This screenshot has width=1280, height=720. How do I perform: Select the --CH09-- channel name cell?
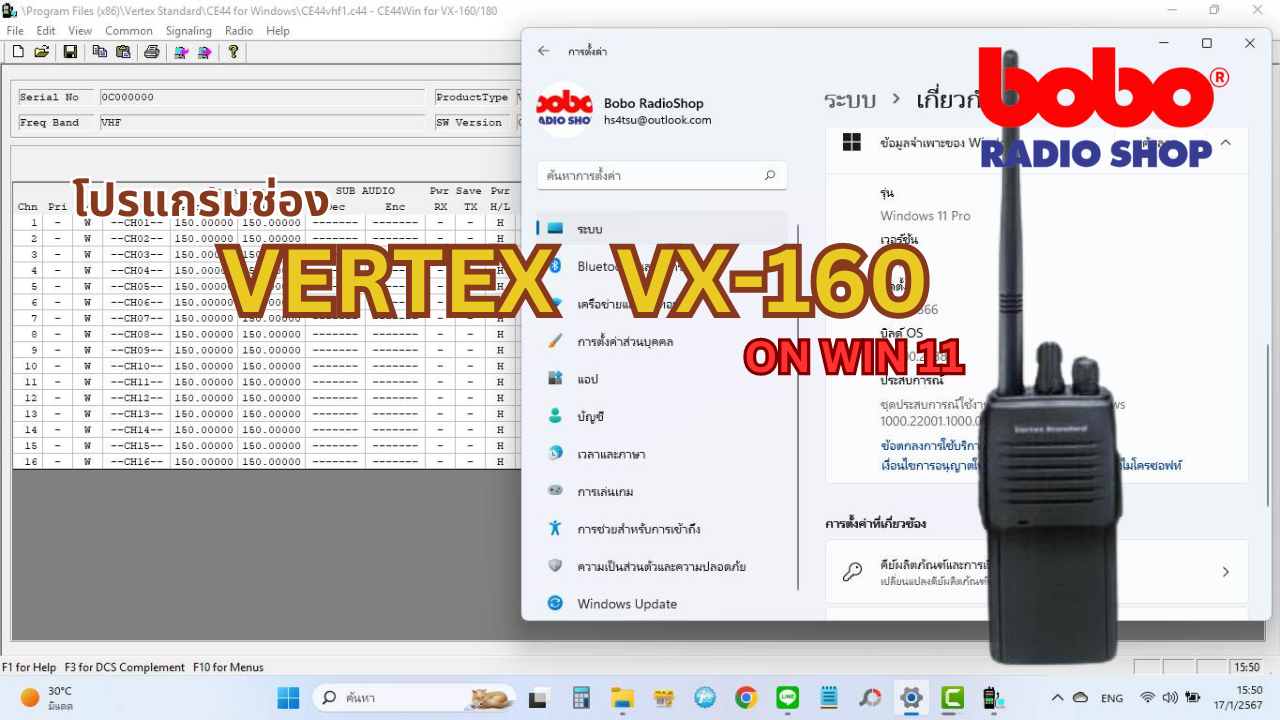pos(136,350)
